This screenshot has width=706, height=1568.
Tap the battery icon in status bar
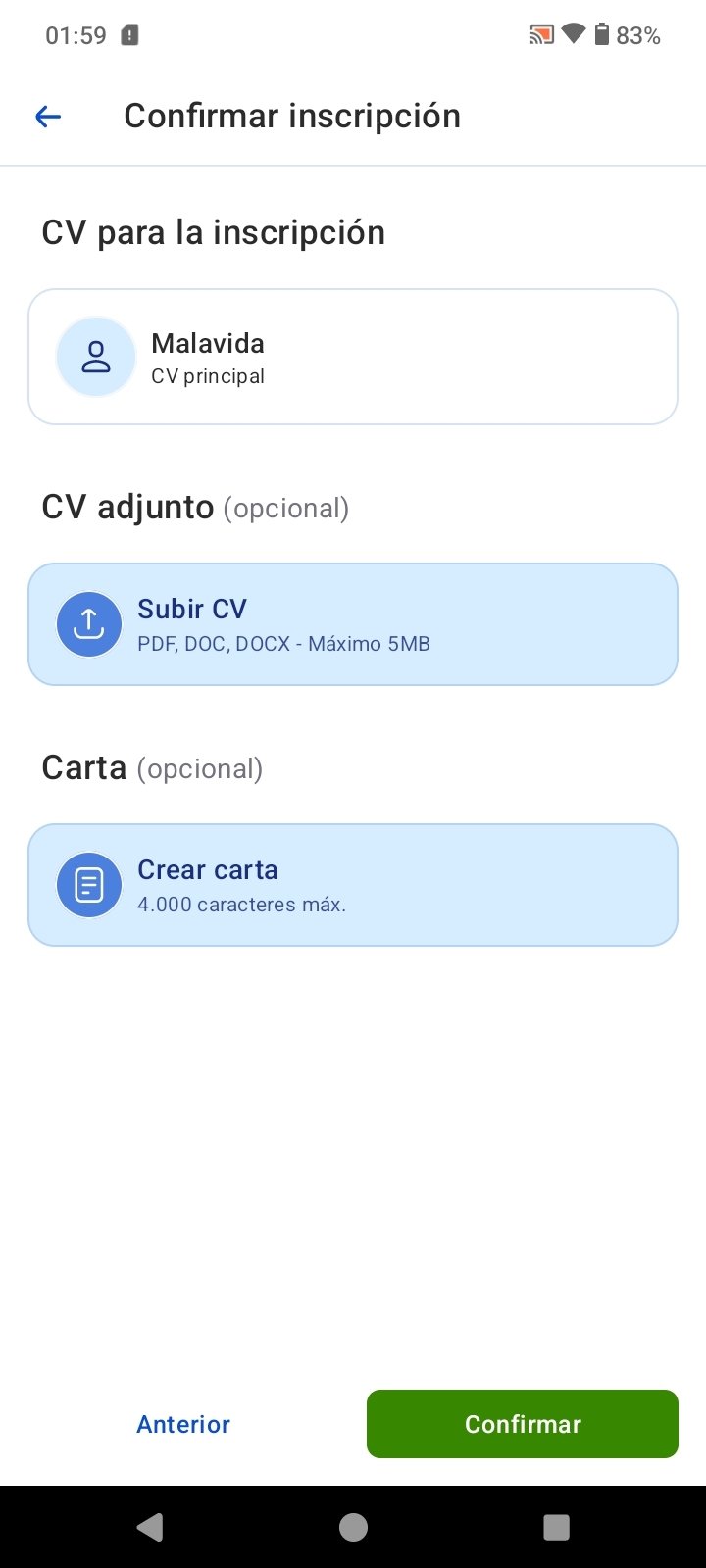pyautogui.click(x=602, y=35)
